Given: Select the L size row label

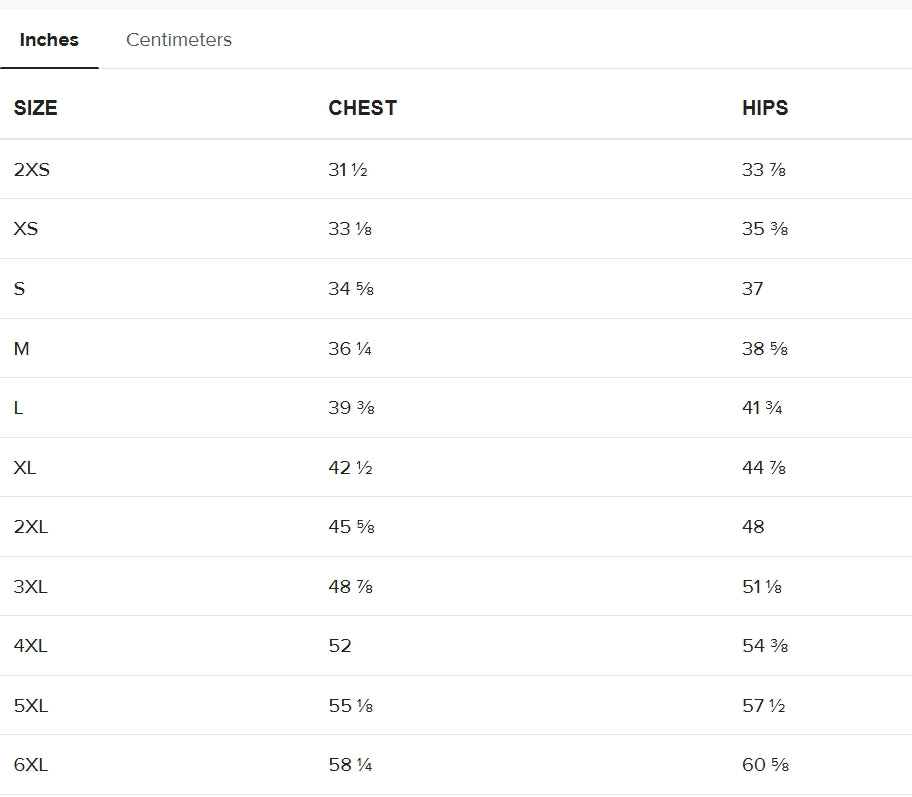Looking at the screenshot, I should (19, 408).
